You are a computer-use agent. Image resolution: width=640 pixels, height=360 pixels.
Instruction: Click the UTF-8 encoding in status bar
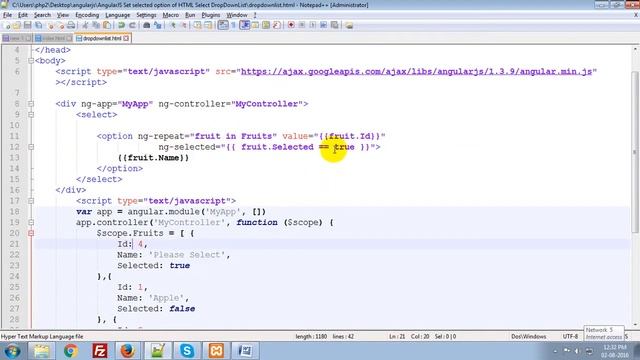pyautogui.click(x=570, y=337)
